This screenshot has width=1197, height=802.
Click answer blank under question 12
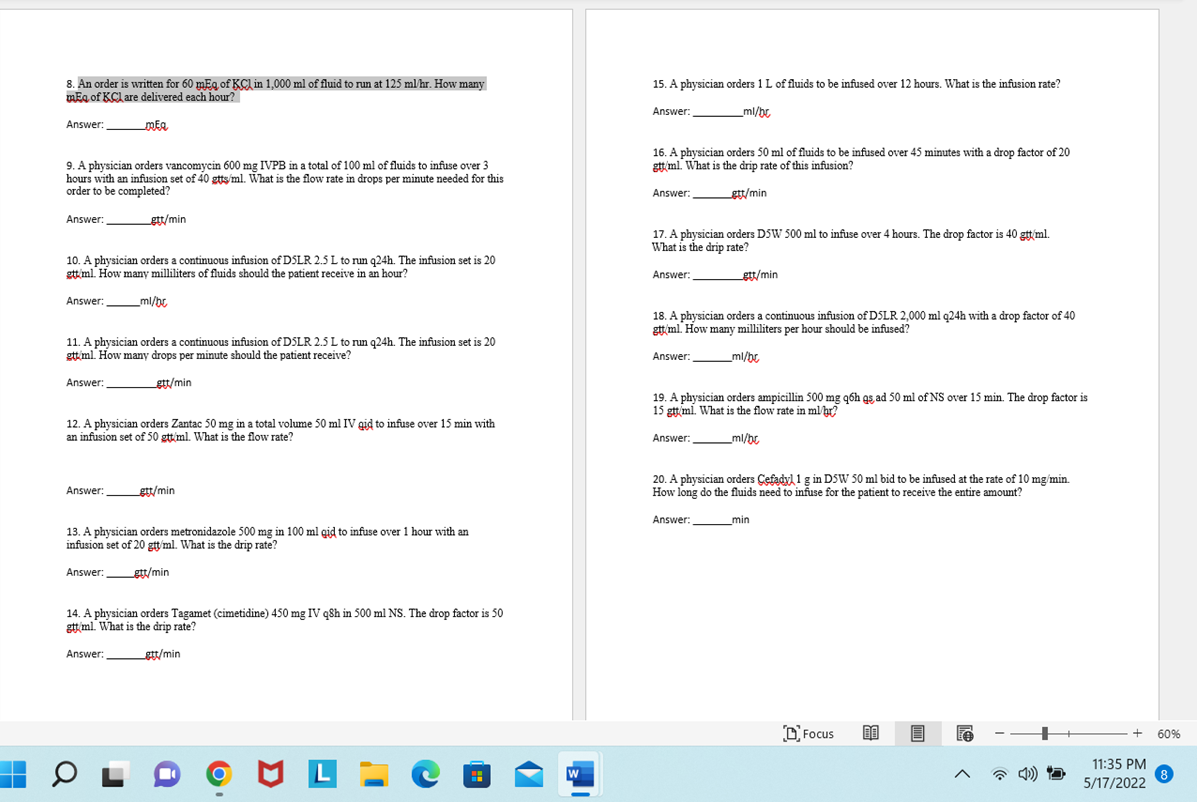[x=123, y=491]
